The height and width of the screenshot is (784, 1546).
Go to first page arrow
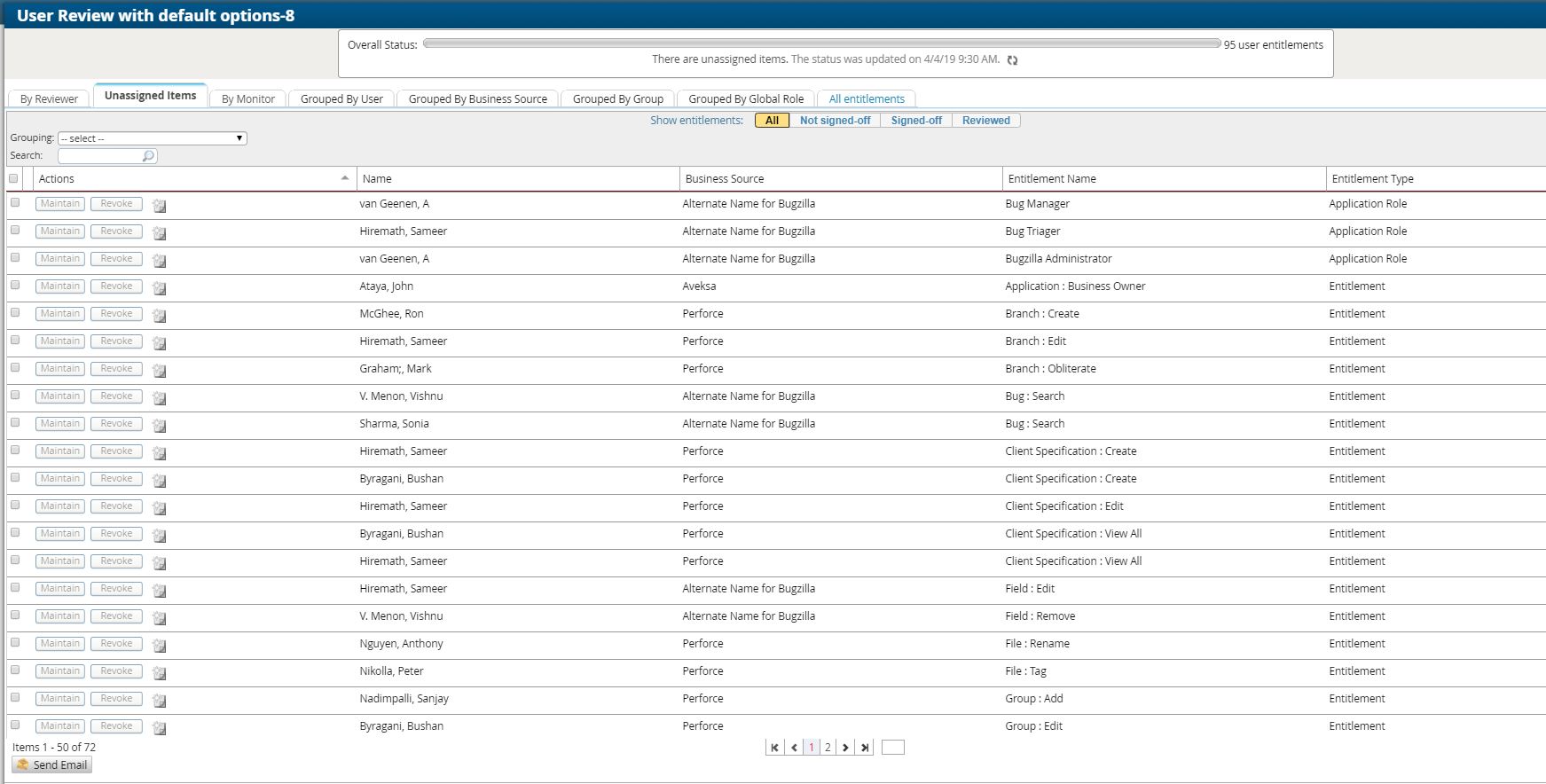pyautogui.click(x=774, y=748)
